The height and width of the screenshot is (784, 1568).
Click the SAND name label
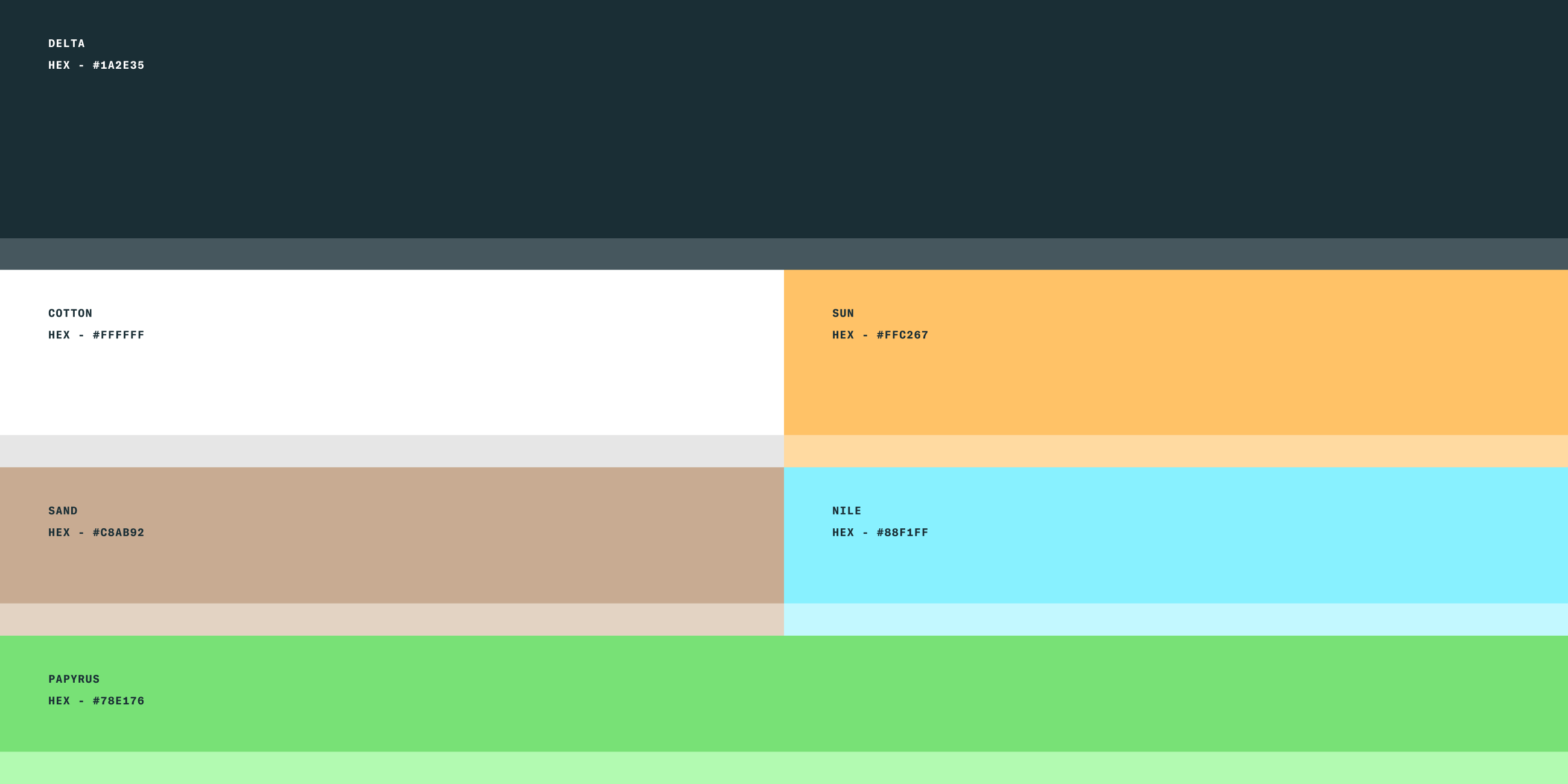(63, 511)
